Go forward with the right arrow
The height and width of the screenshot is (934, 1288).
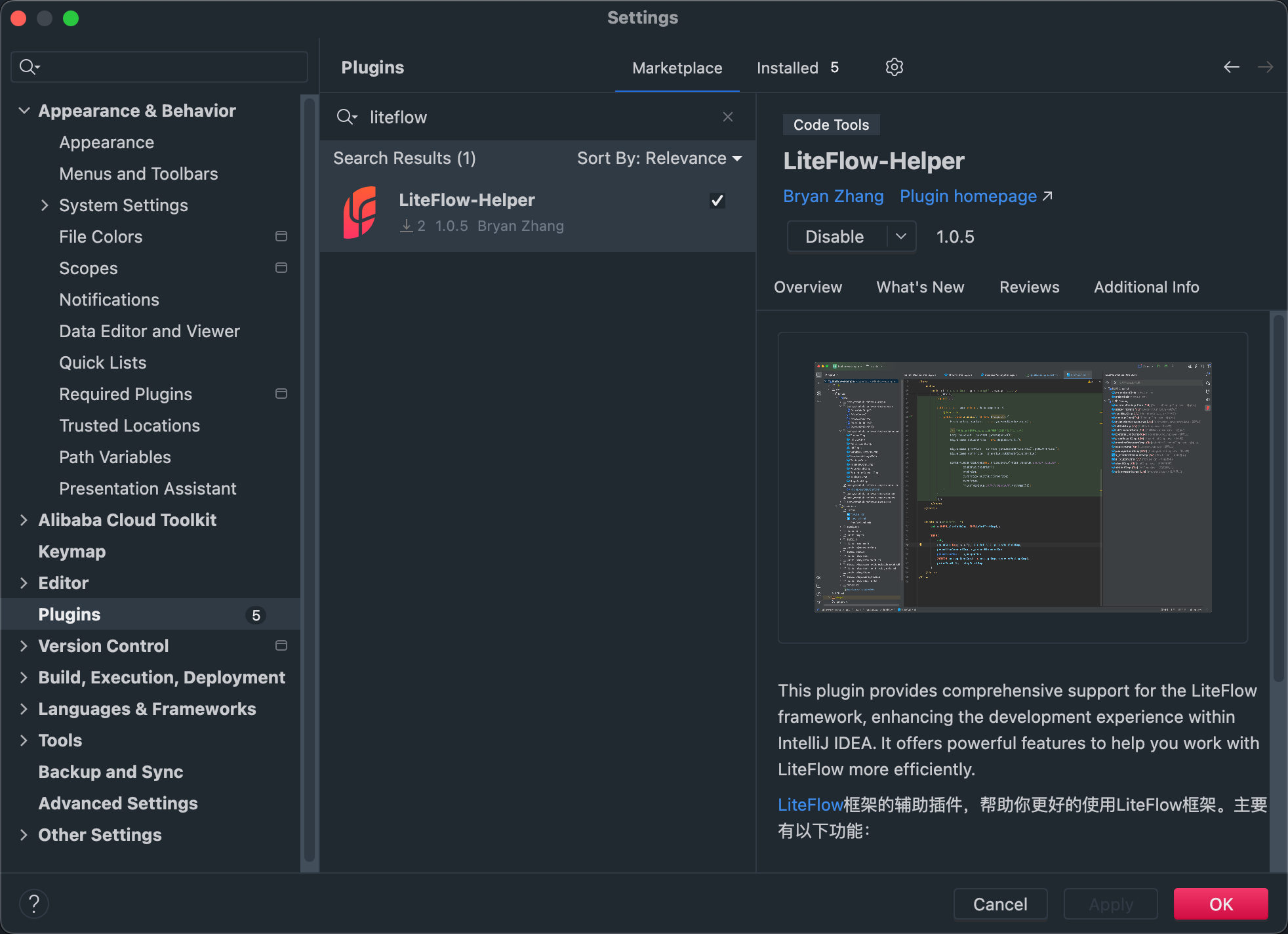1266,67
